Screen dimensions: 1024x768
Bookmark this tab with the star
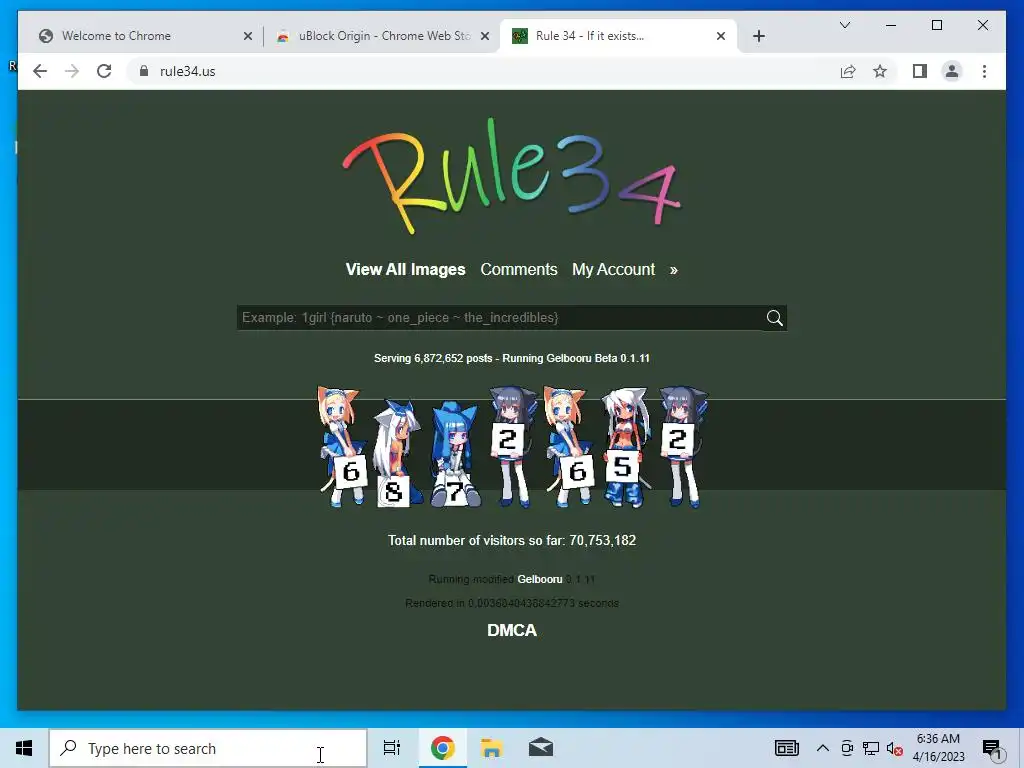[880, 71]
